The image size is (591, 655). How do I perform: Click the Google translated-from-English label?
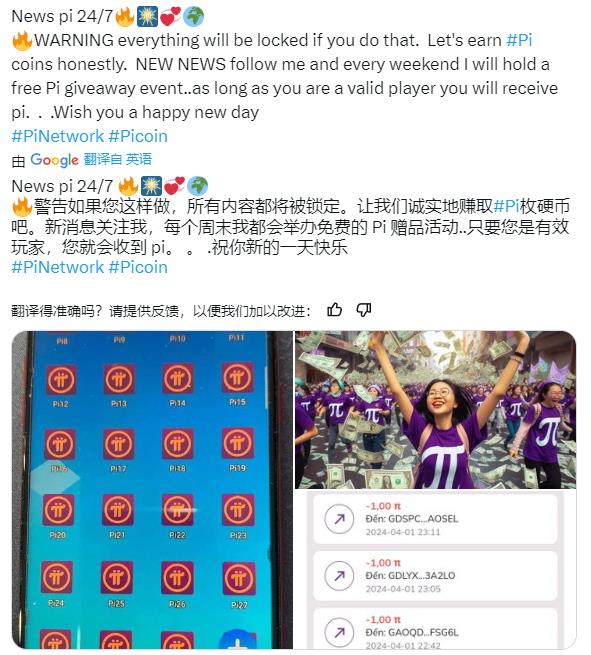tap(91, 160)
